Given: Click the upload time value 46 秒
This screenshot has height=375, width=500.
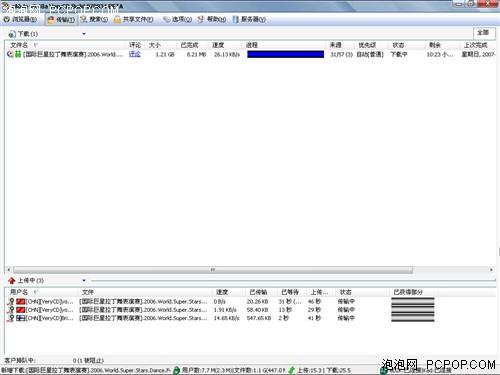Looking at the screenshot, I should click(314, 301).
